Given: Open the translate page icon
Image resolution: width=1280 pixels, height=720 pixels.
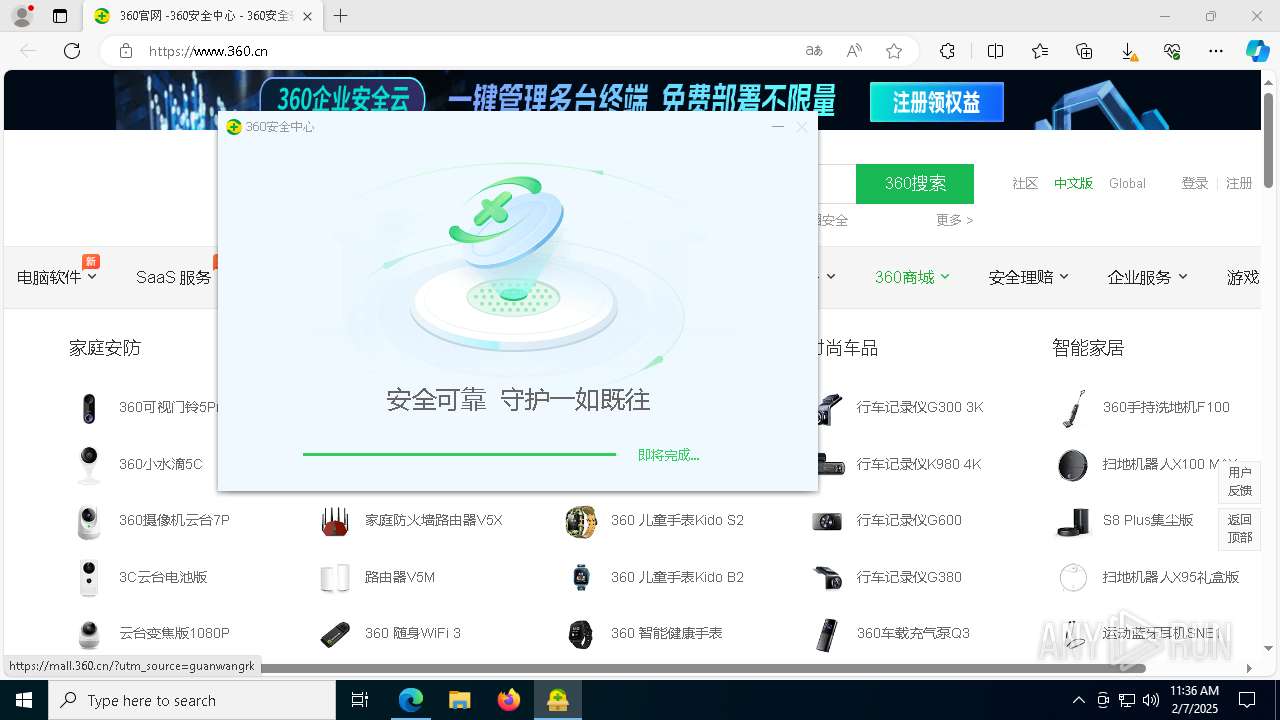Looking at the screenshot, I should (x=814, y=51).
